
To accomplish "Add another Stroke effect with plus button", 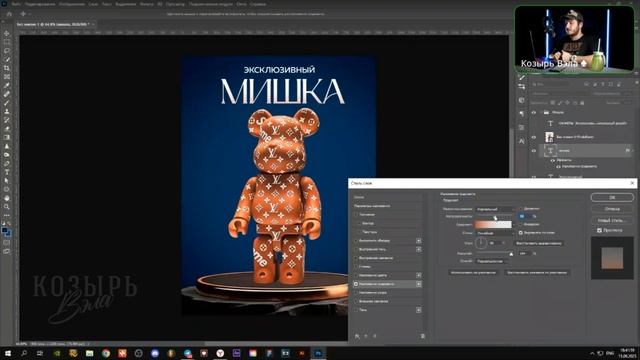I will pyautogui.click(x=418, y=241).
